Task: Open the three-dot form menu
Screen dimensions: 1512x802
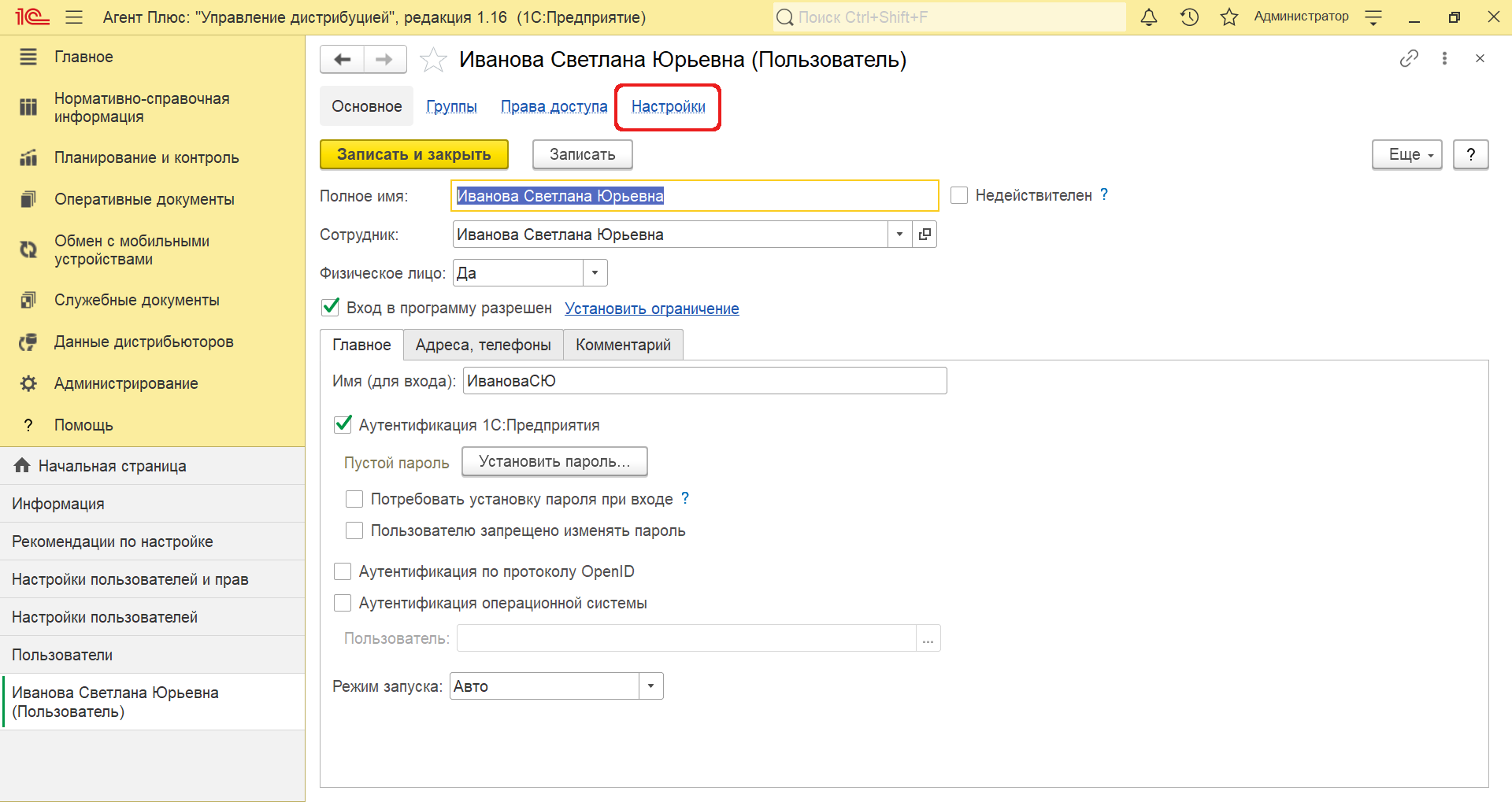Action: 1444,58
